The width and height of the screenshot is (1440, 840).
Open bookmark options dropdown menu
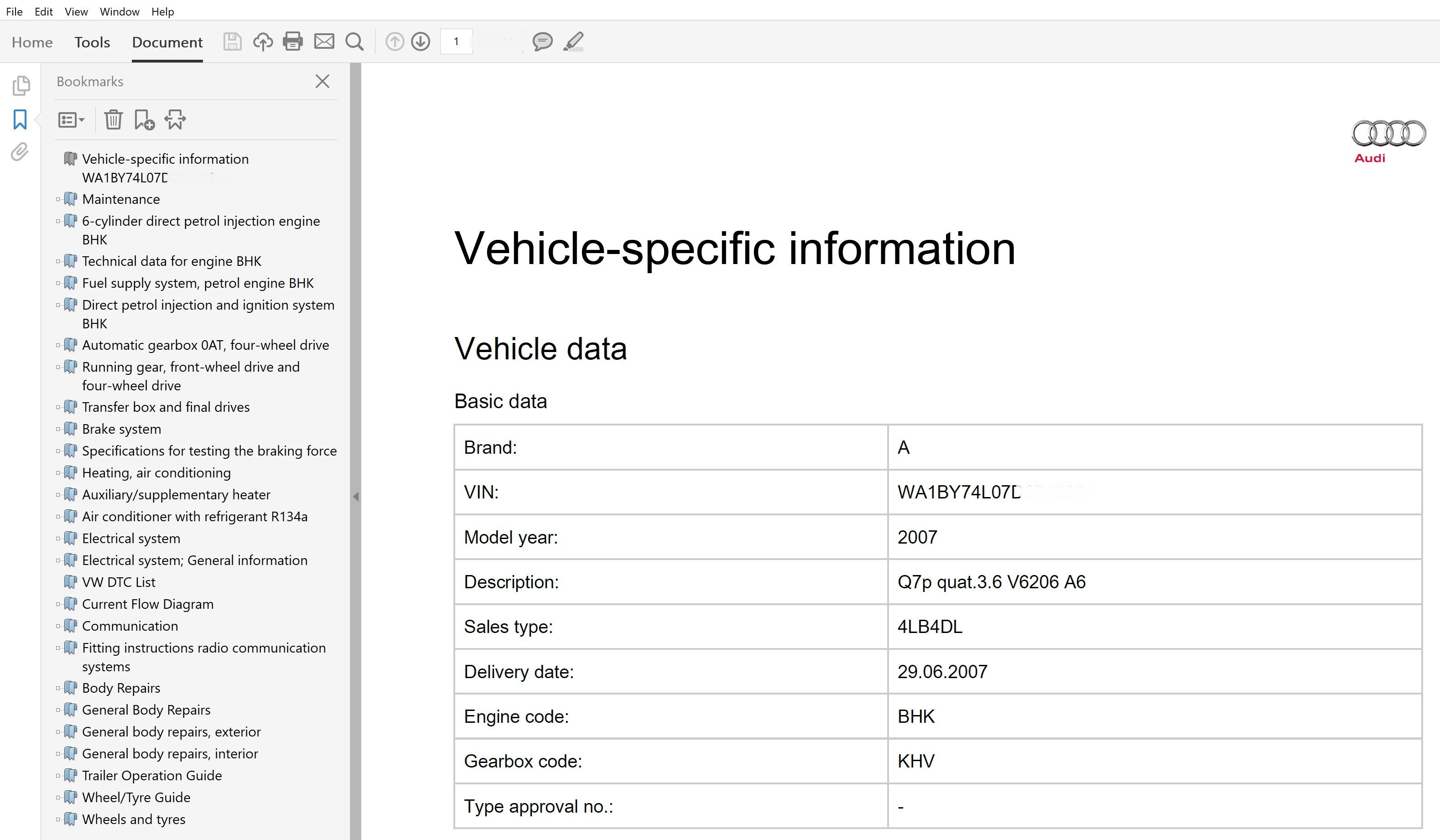point(71,120)
